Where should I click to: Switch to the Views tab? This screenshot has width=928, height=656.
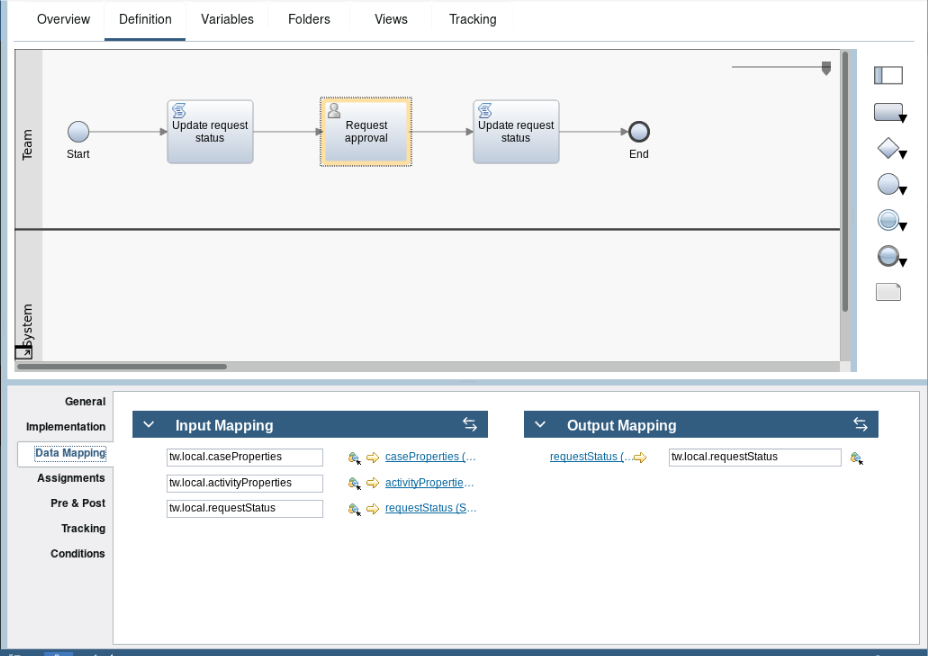391,20
